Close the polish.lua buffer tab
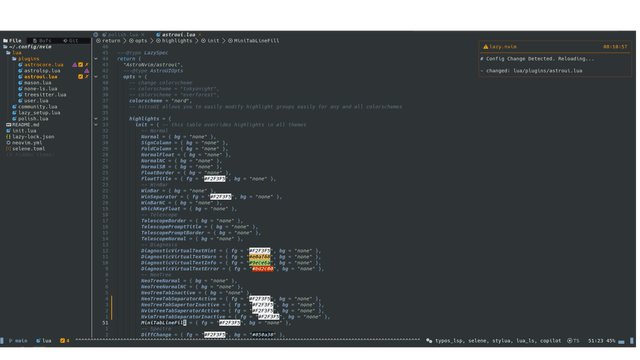640x360 pixels. pyautogui.click(x=142, y=35)
